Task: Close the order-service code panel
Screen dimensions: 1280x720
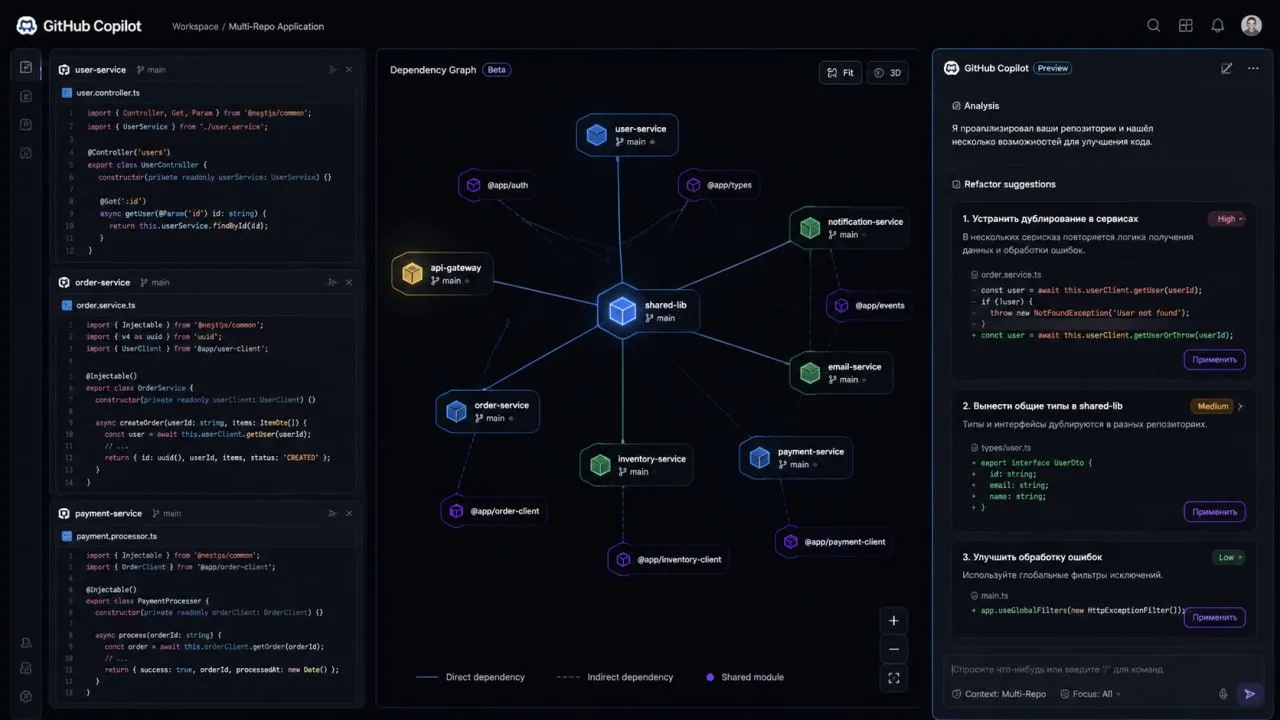Action: point(349,282)
